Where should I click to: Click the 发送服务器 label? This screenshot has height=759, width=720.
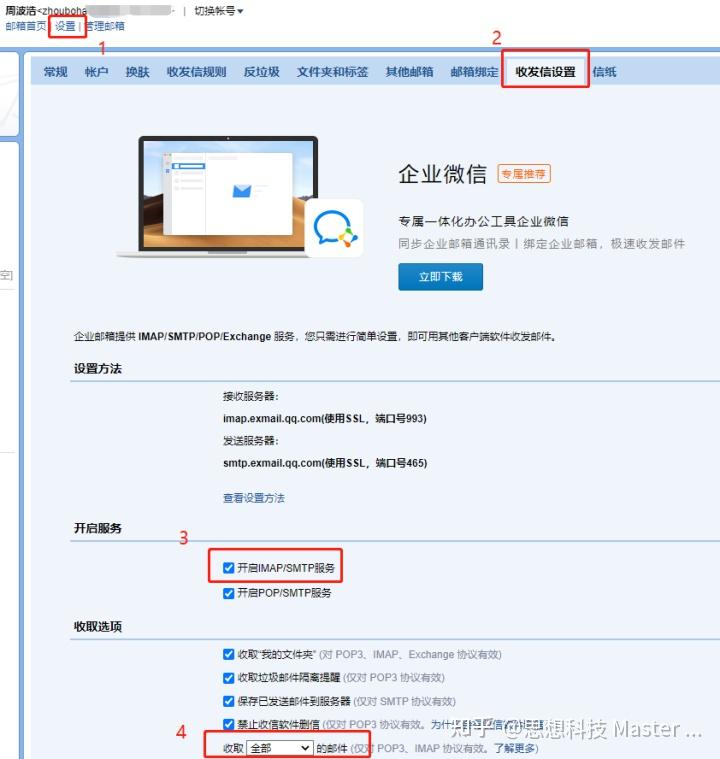251,441
